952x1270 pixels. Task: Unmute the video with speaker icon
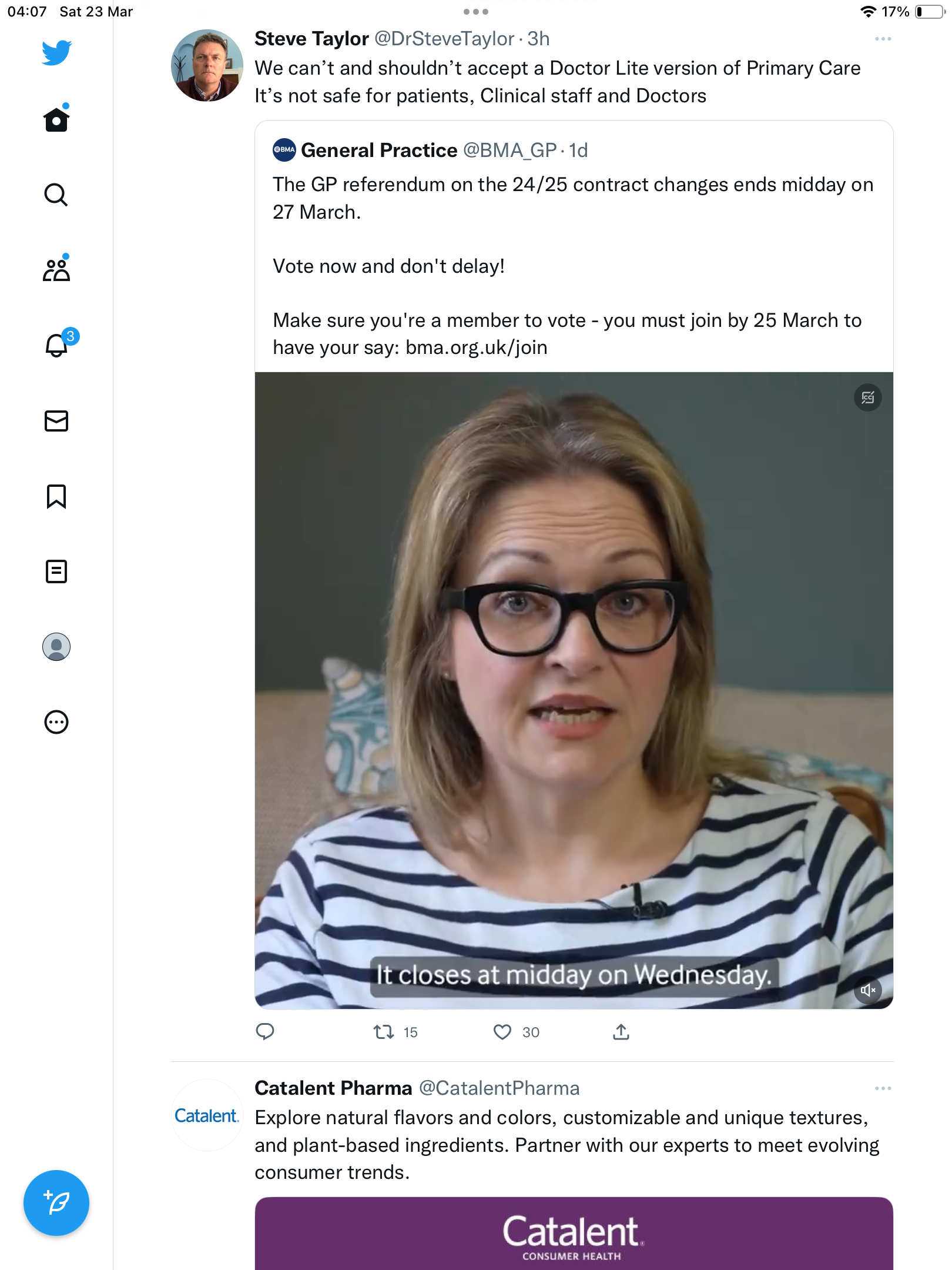click(868, 990)
